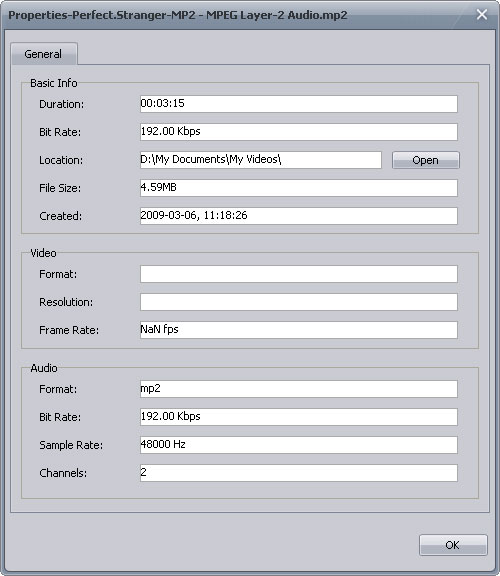
Task: Click the 'Resolution:' label
Action: coord(66,302)
